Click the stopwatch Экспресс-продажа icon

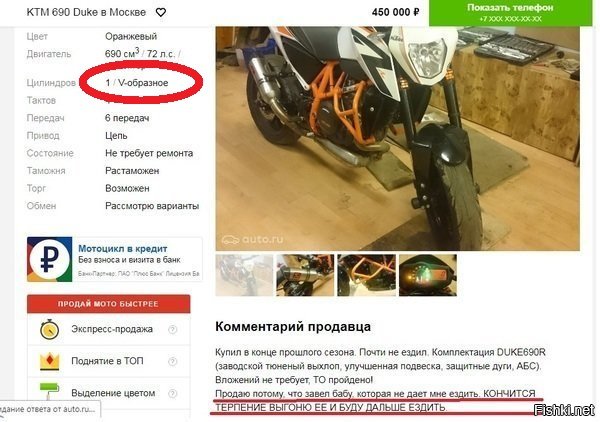tap(50, 329)
